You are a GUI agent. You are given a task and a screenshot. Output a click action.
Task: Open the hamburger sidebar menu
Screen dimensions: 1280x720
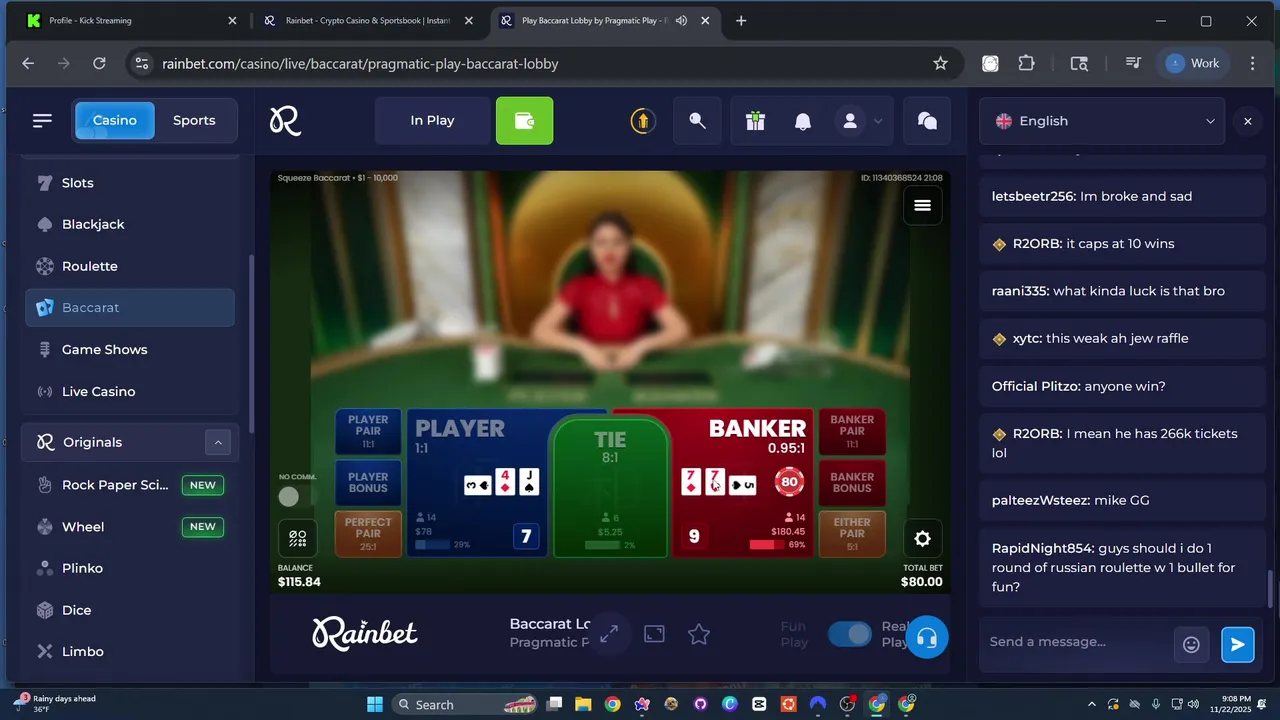click(x=42, y=120)
